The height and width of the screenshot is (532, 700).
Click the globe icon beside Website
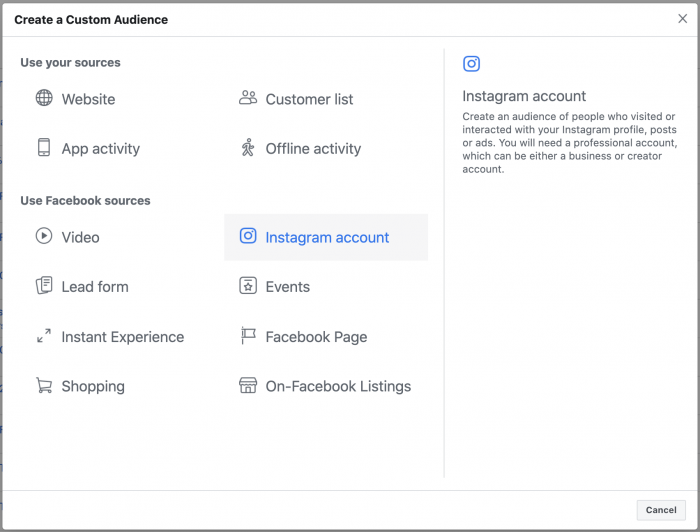point(44,99)
